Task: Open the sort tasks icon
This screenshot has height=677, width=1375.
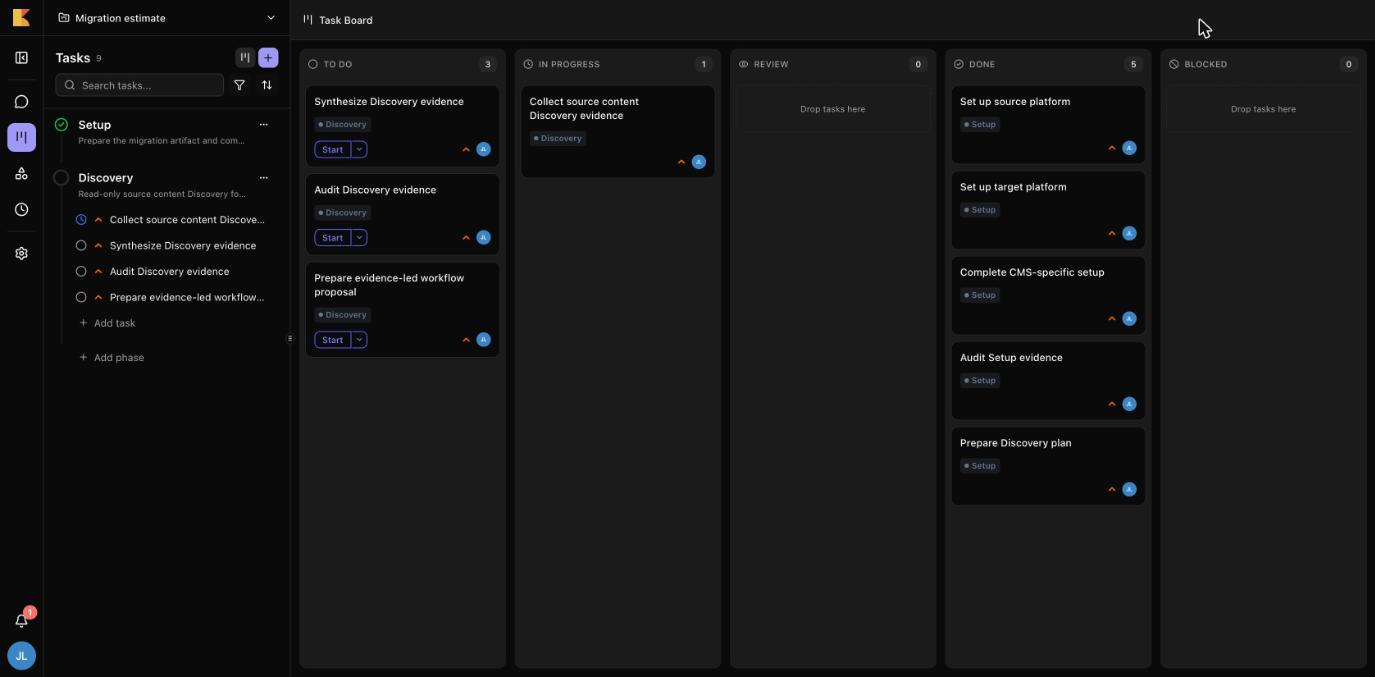Action: pos(267,85)
